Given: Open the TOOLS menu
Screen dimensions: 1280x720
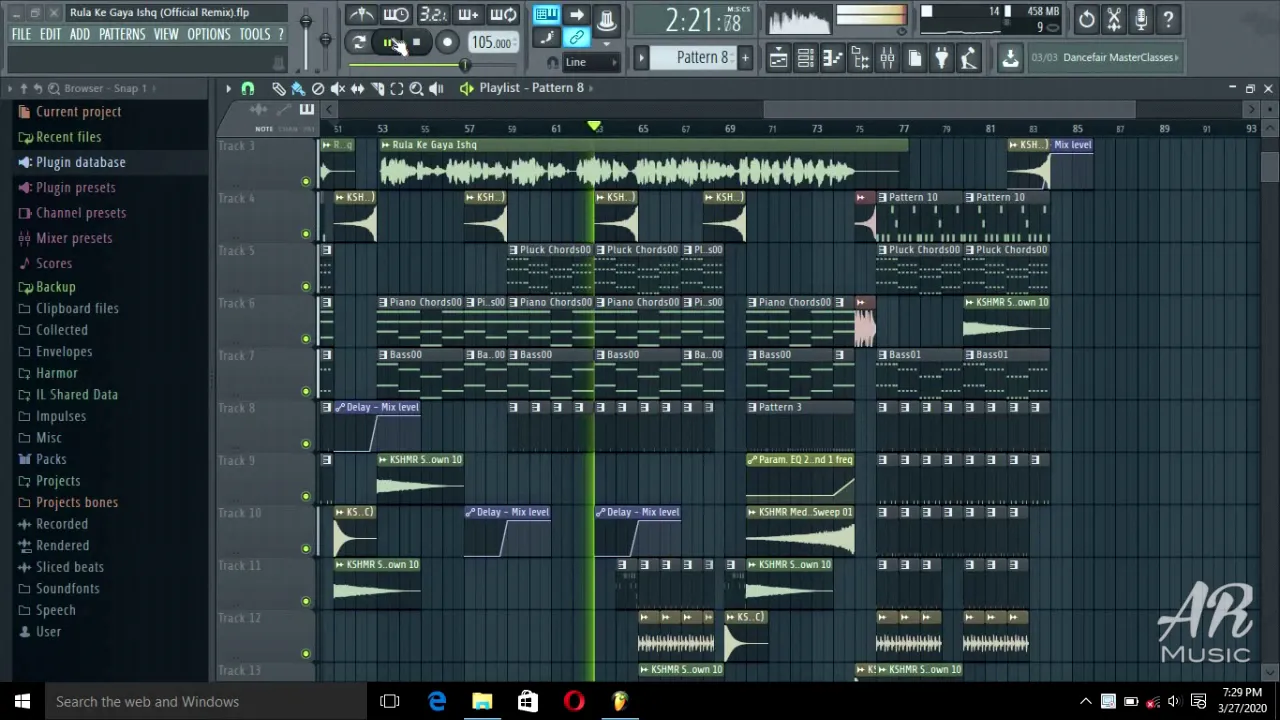Looking at the screenshot, I should (x=255, y=35).
